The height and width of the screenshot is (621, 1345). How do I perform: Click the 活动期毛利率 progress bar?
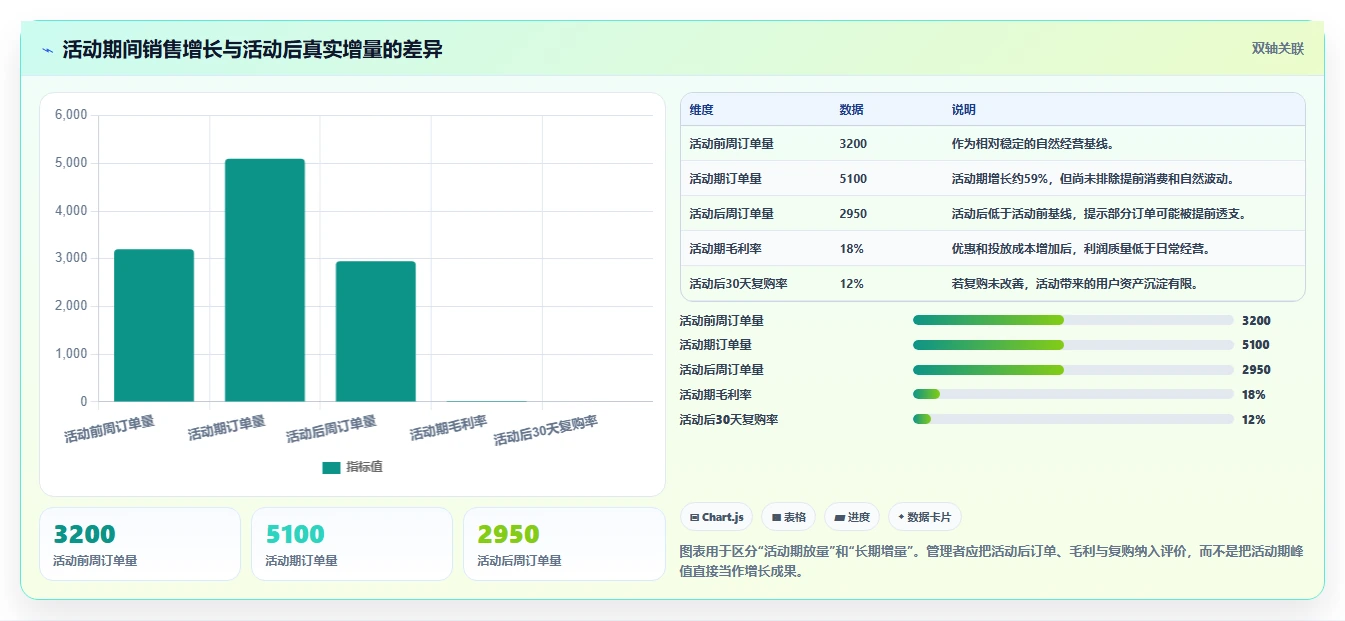click(x=1073, y=394)
